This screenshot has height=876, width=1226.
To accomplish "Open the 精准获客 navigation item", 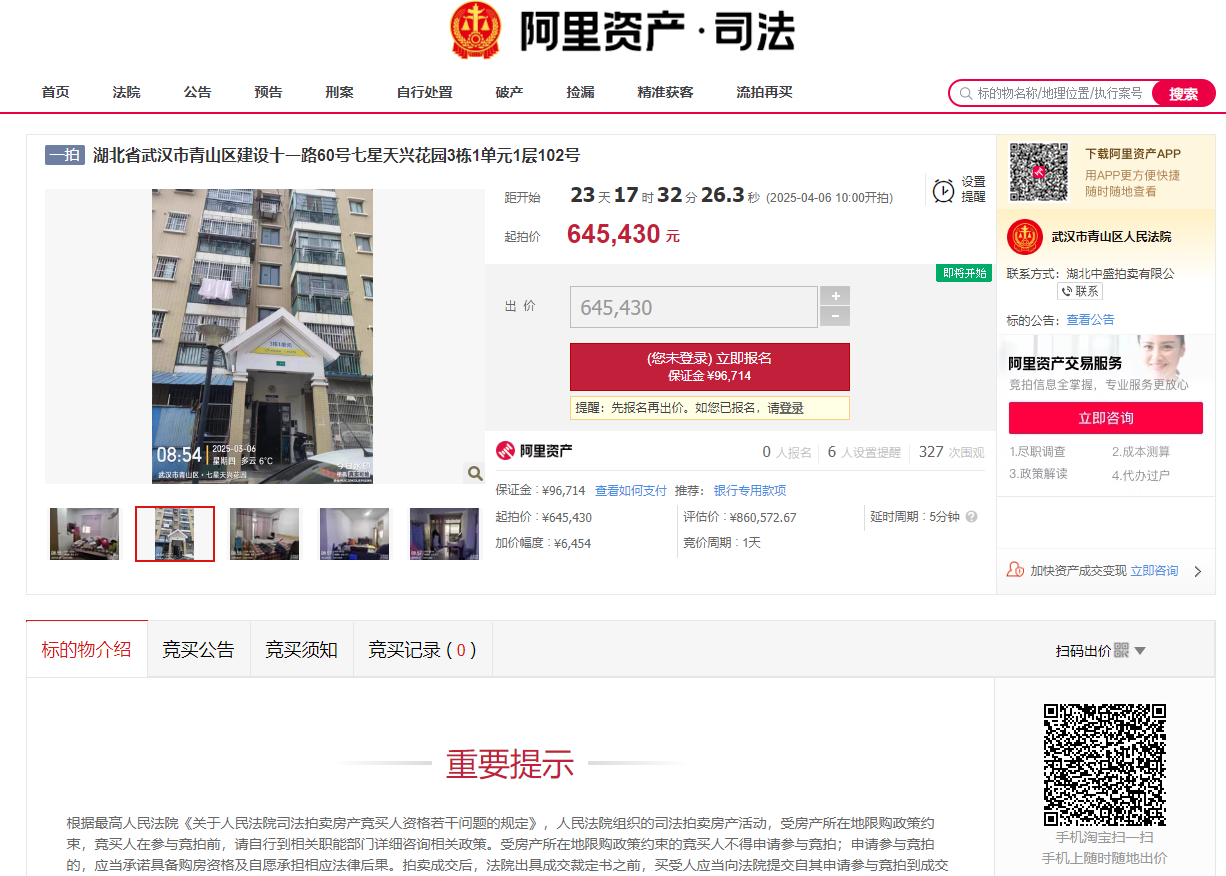I will (x=666, y=92).
